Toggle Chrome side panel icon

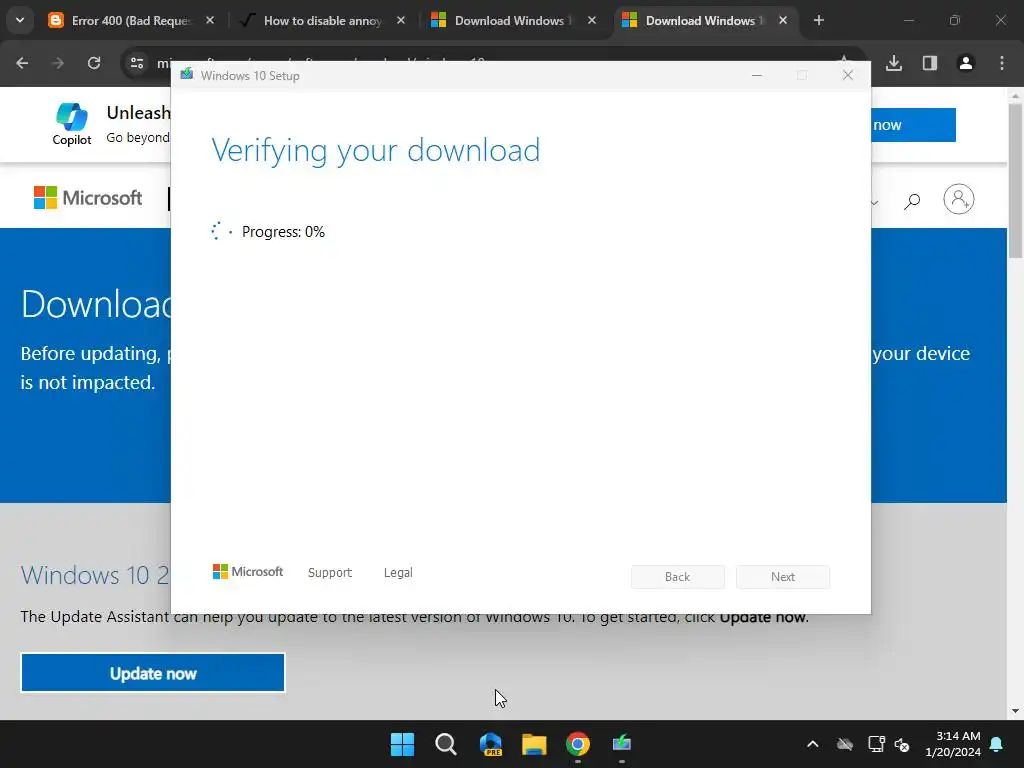click(930, 63)
